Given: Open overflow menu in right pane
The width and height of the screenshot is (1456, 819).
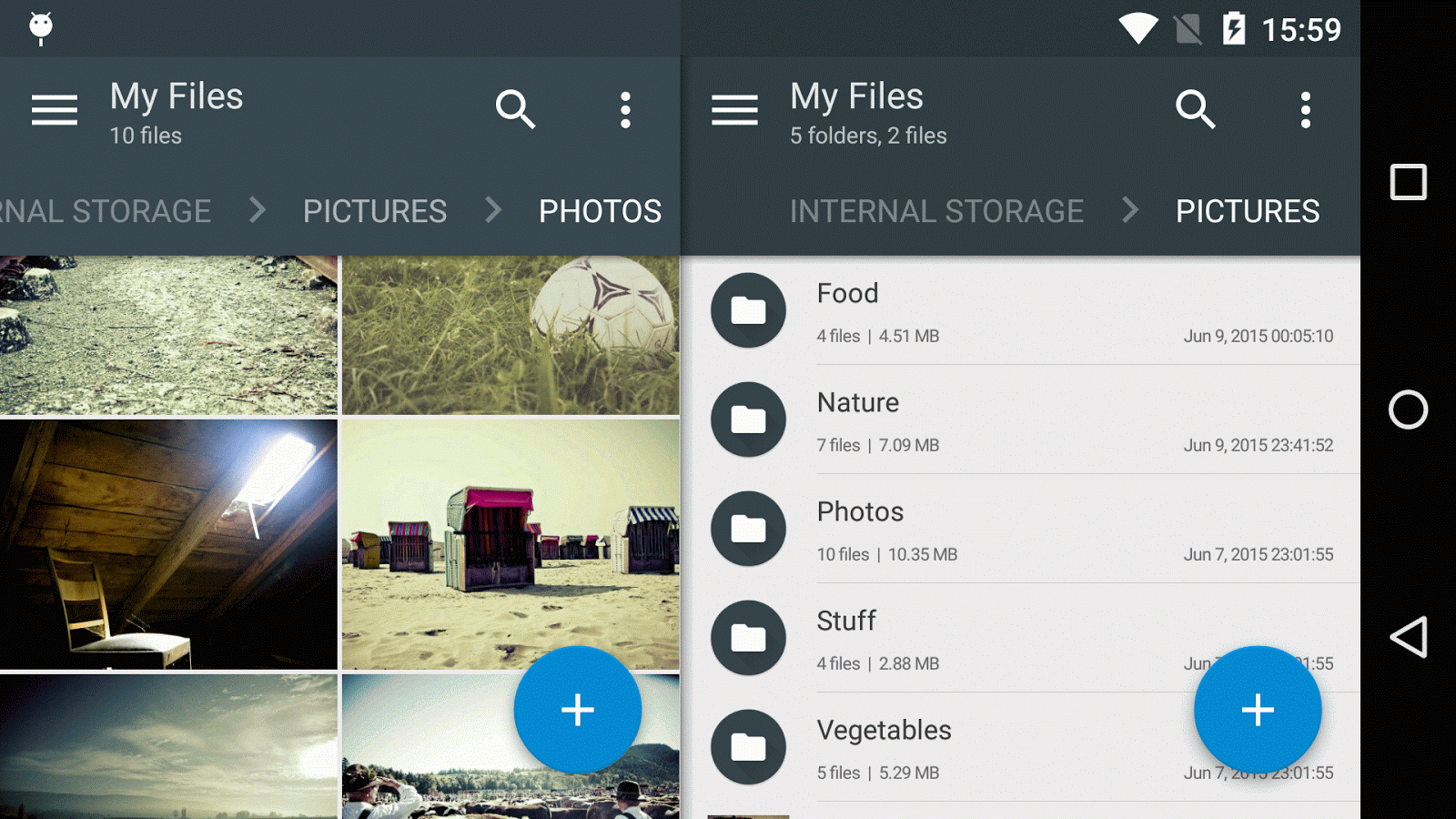Looking at the screenshot, I should (x=1305, y=110).
